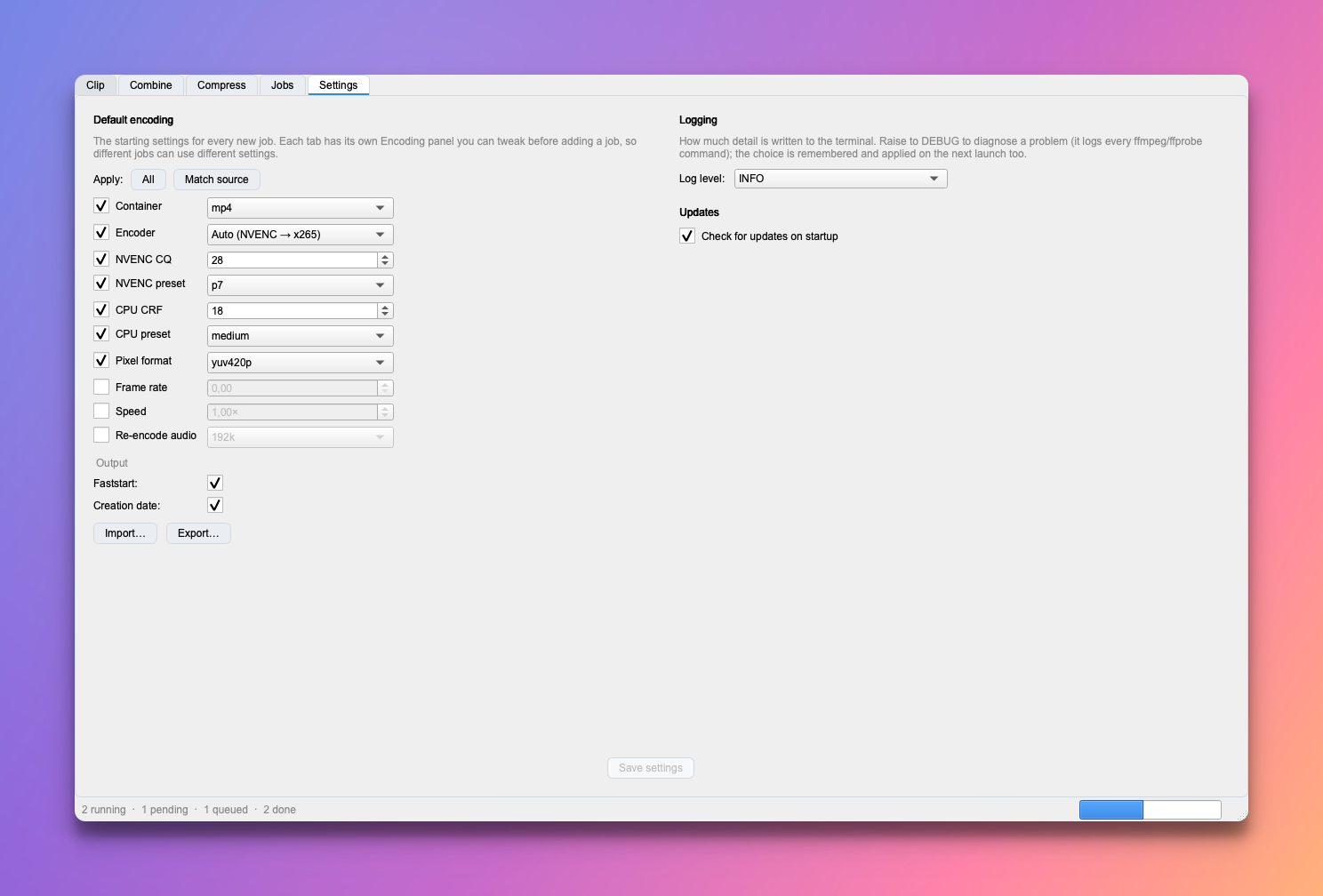Toggle the Encoder checkbox
Viewport: 1323px width, 896px height.
point(101,232)
